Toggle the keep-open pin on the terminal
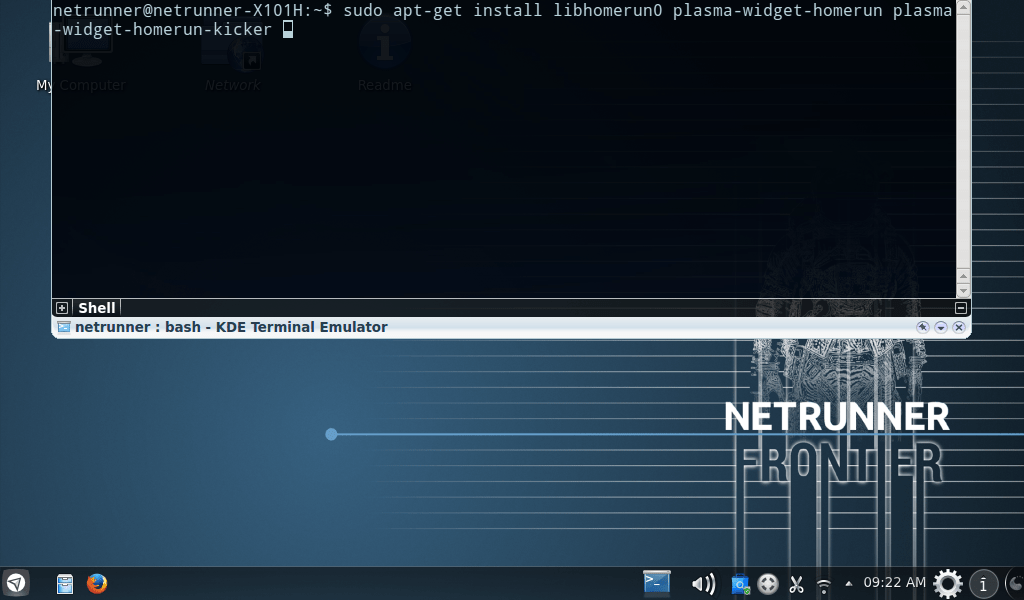Viewport: 1024px width, 600px height. pos(922,327)
